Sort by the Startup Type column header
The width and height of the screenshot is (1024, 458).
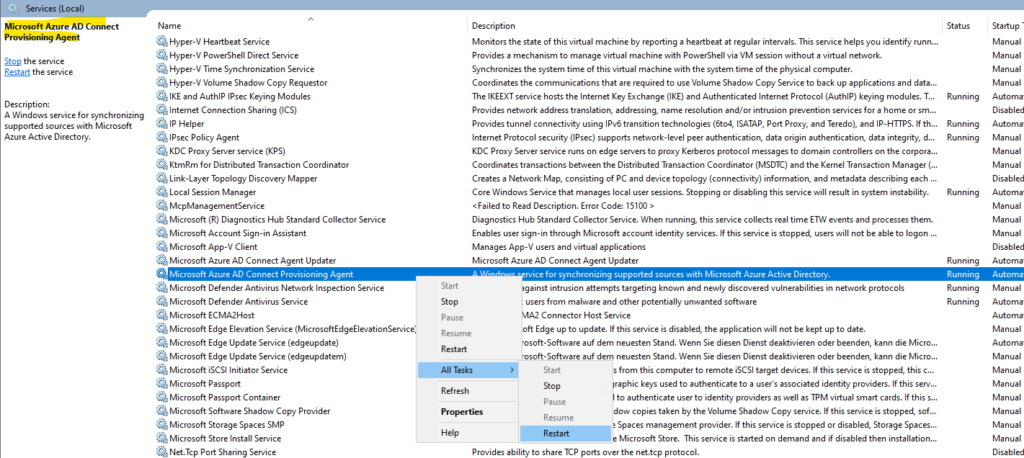(1006, 25)
